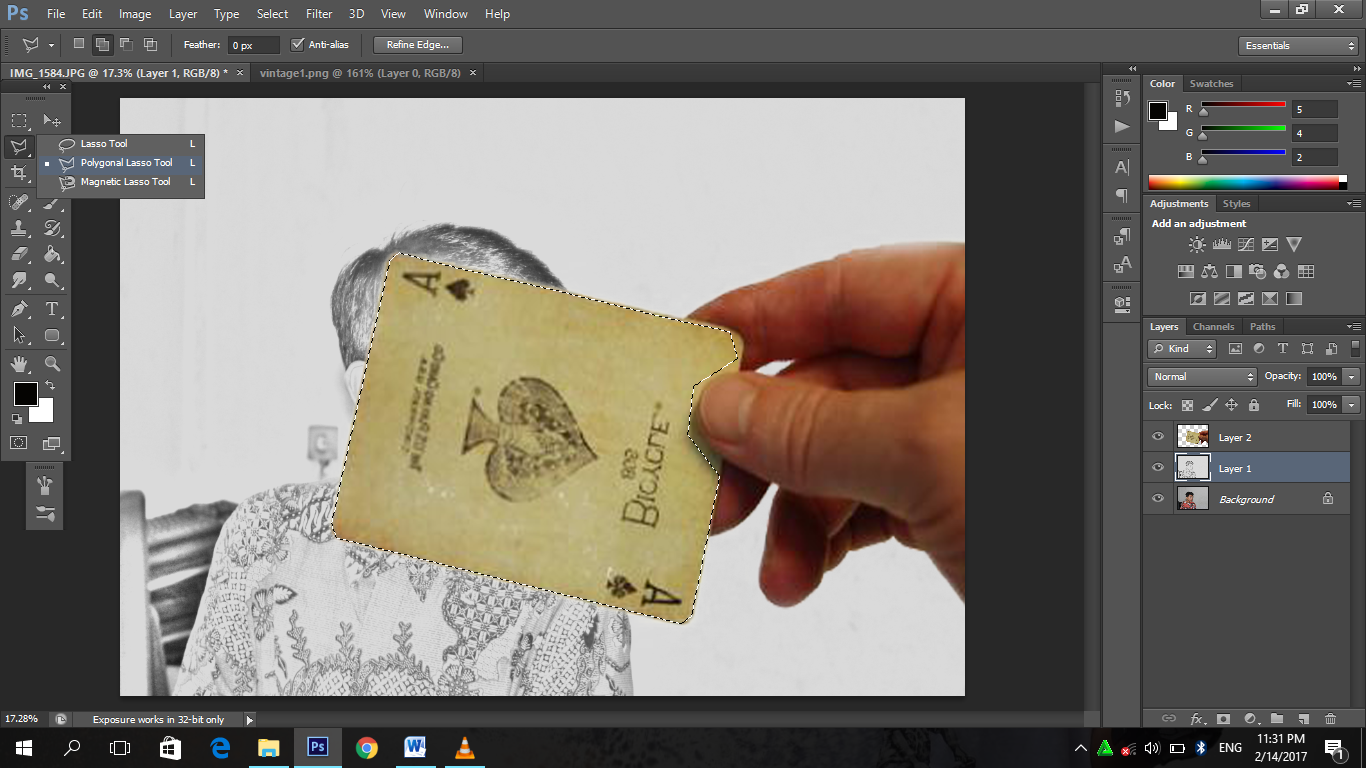This screenshot has height=768, width=1366.
Task: Select the Hand tool
Action: pyautogui.click(x=19, y=364)
